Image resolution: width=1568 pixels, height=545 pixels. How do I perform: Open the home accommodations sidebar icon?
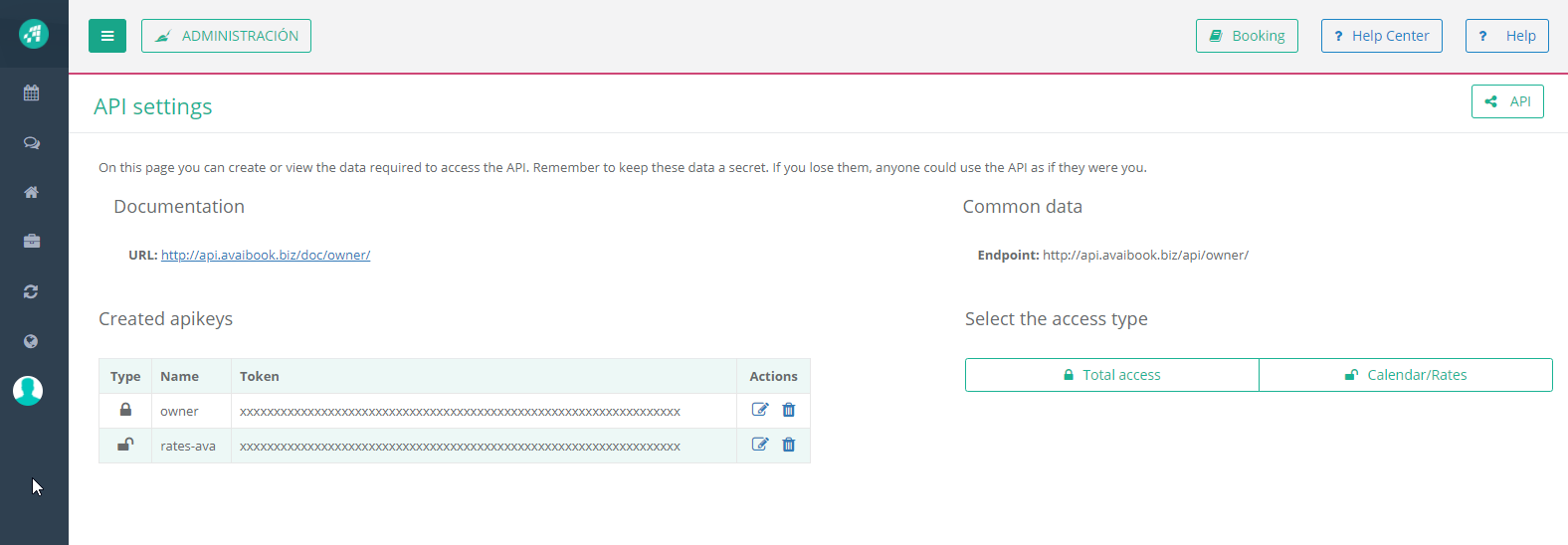click(x=32, y=192)
